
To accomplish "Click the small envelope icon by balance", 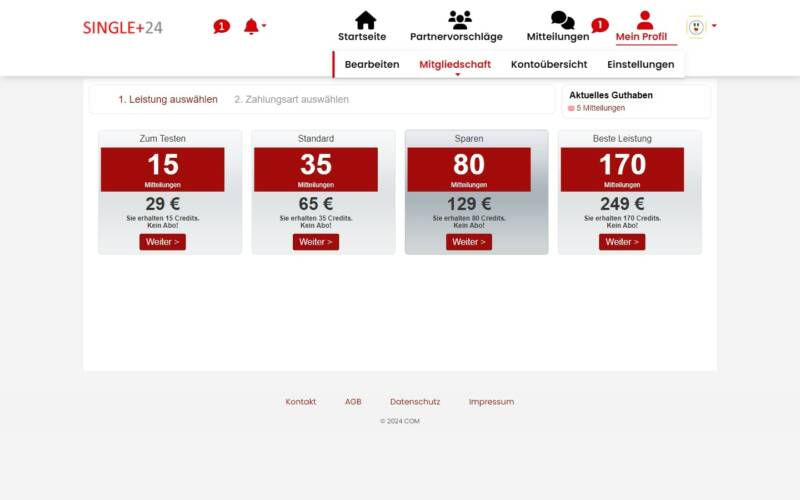I will click(x=571, y=109).
